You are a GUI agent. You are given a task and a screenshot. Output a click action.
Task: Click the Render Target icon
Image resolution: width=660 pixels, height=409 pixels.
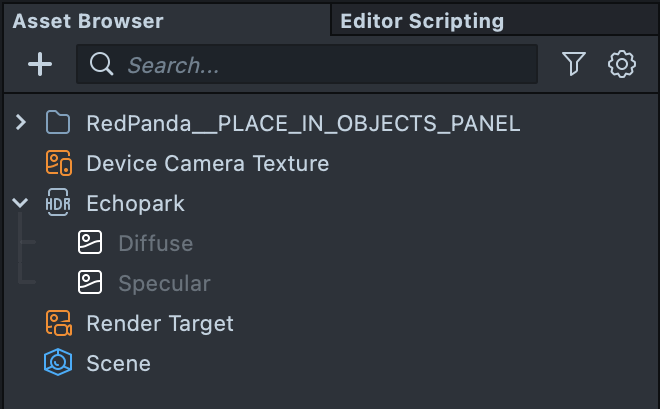point(59,323)
